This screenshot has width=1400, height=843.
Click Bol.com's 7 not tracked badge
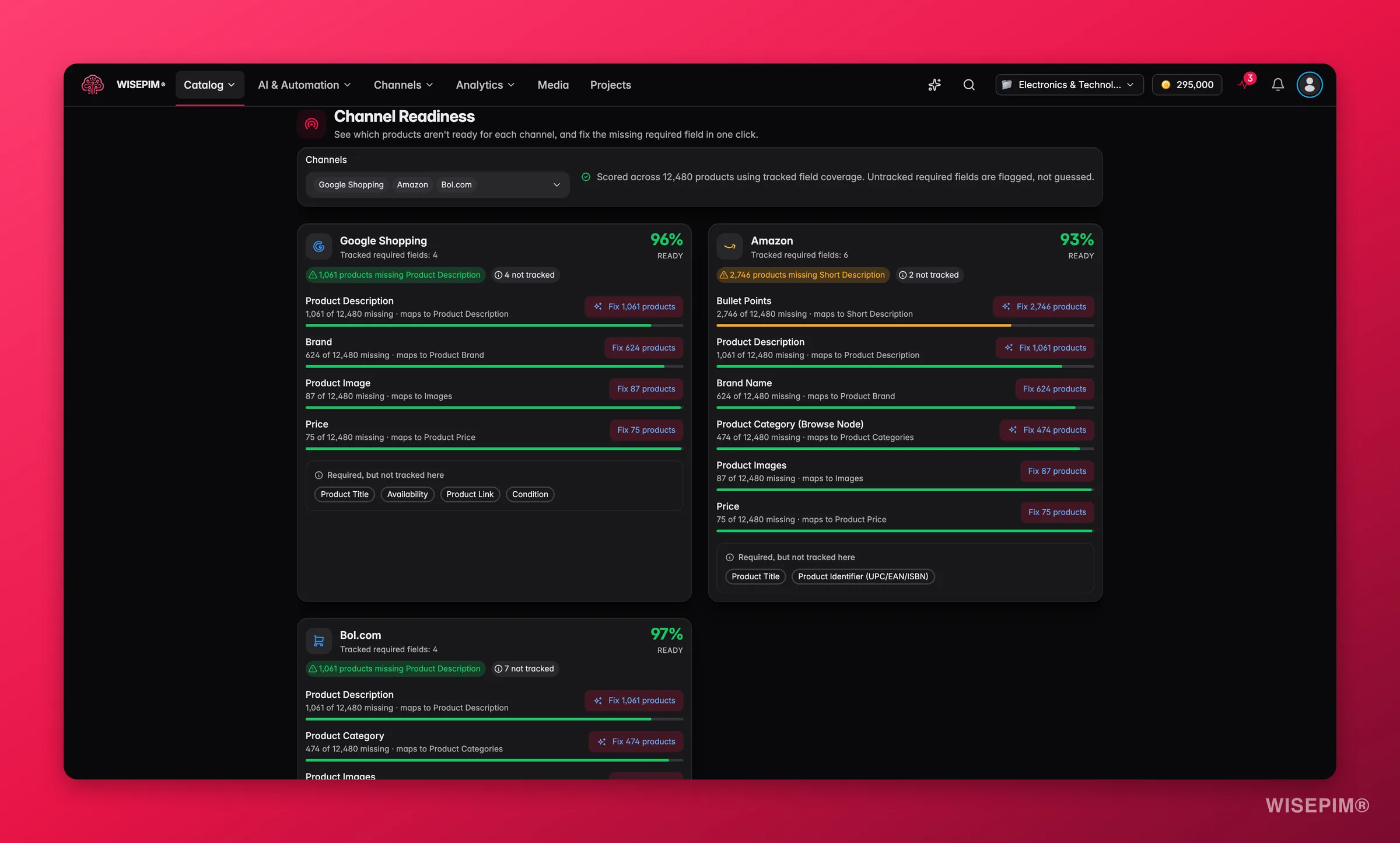click(524, 669)
